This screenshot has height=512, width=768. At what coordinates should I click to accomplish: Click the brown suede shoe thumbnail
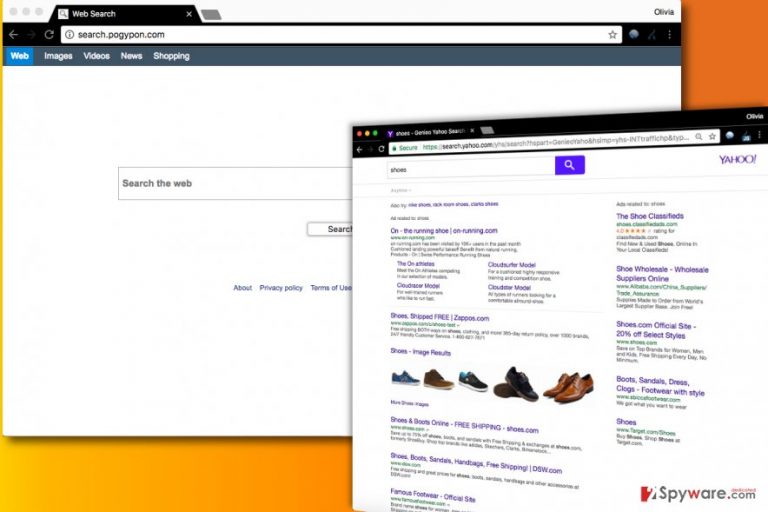point(438,379)
